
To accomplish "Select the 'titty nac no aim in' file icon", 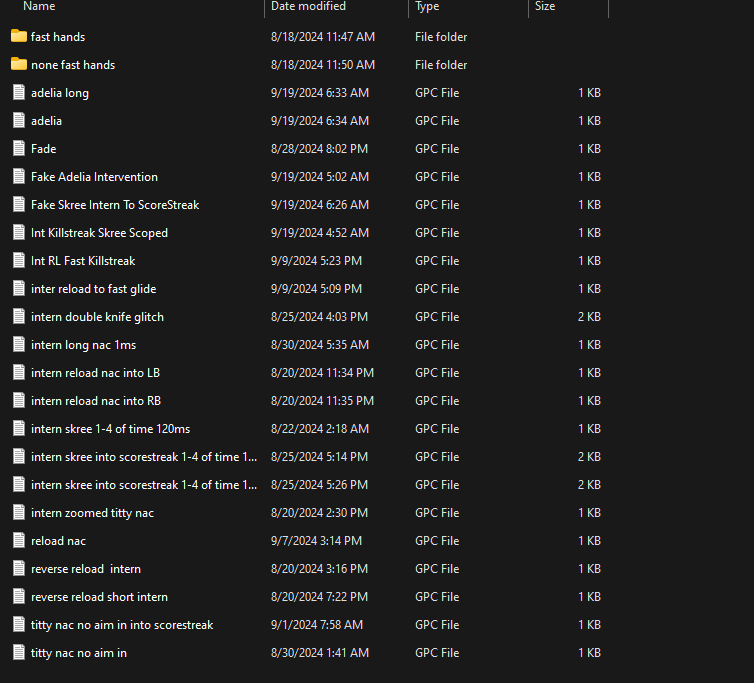I will click(x=19, y=652).
